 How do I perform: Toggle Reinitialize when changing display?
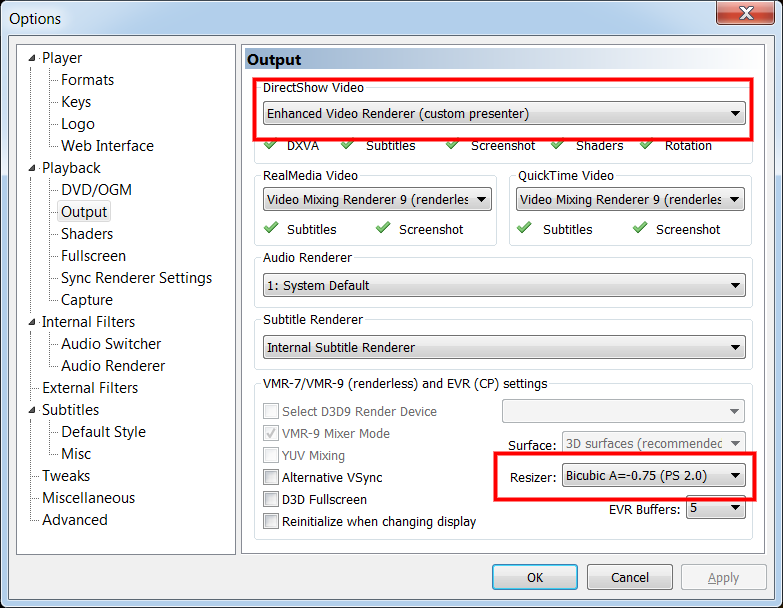point(271,522)
